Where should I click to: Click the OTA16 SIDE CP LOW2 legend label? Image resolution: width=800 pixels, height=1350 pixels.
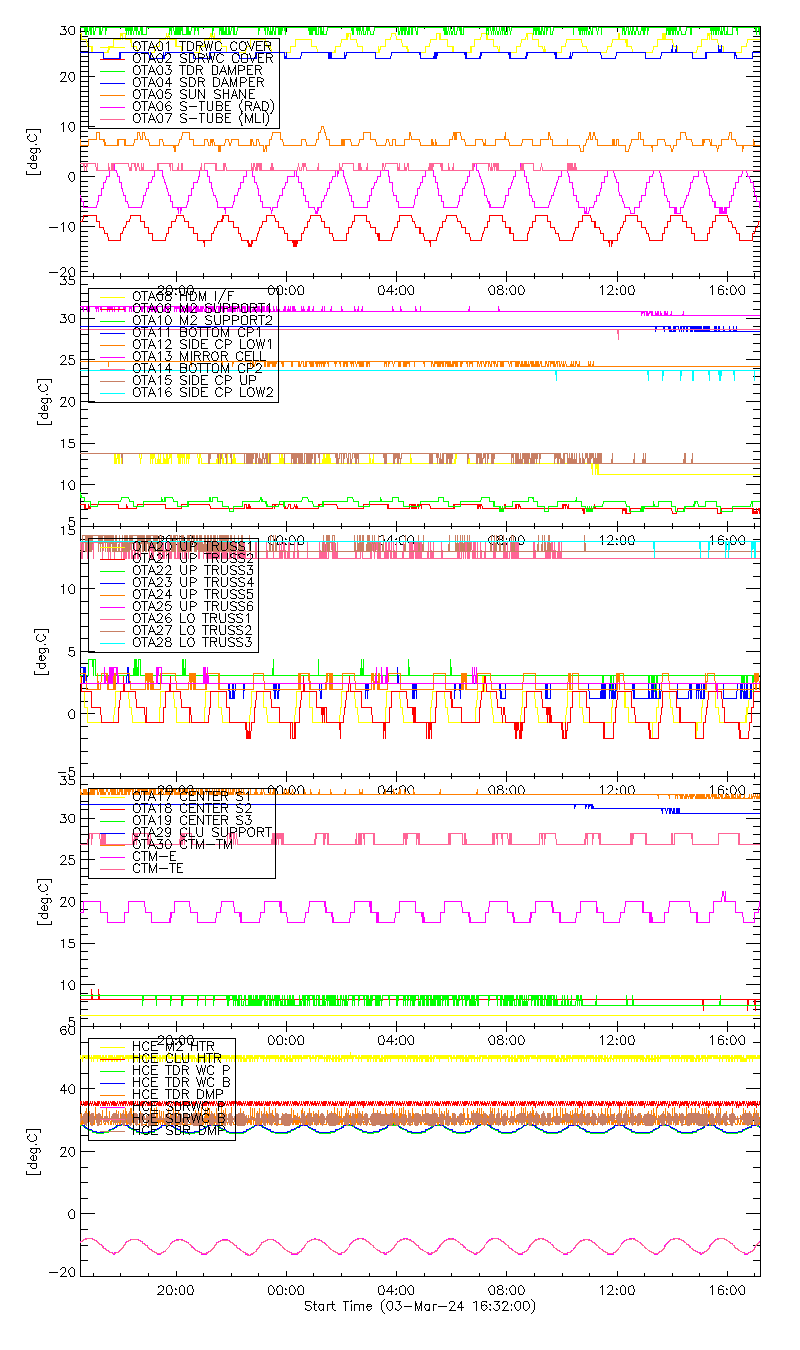tap(203, 392)
